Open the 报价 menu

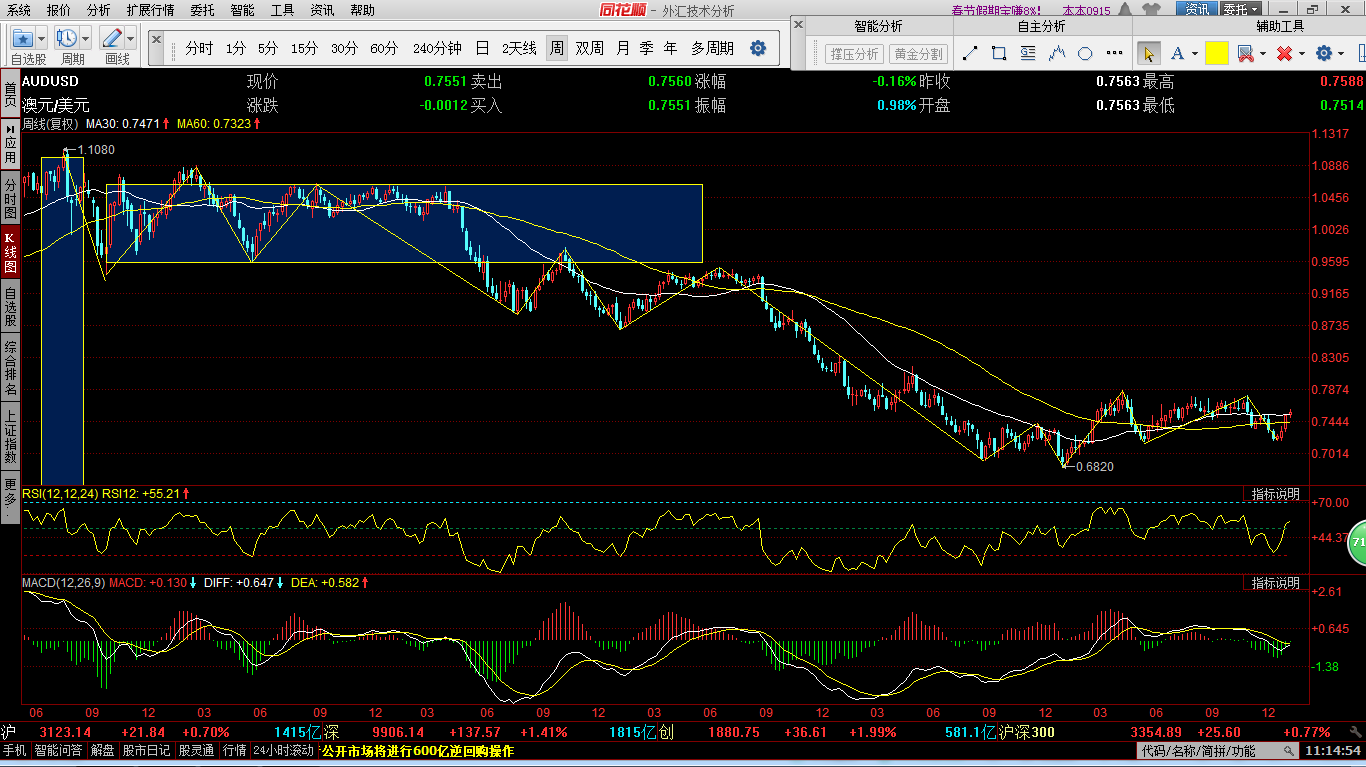[59, 10]
